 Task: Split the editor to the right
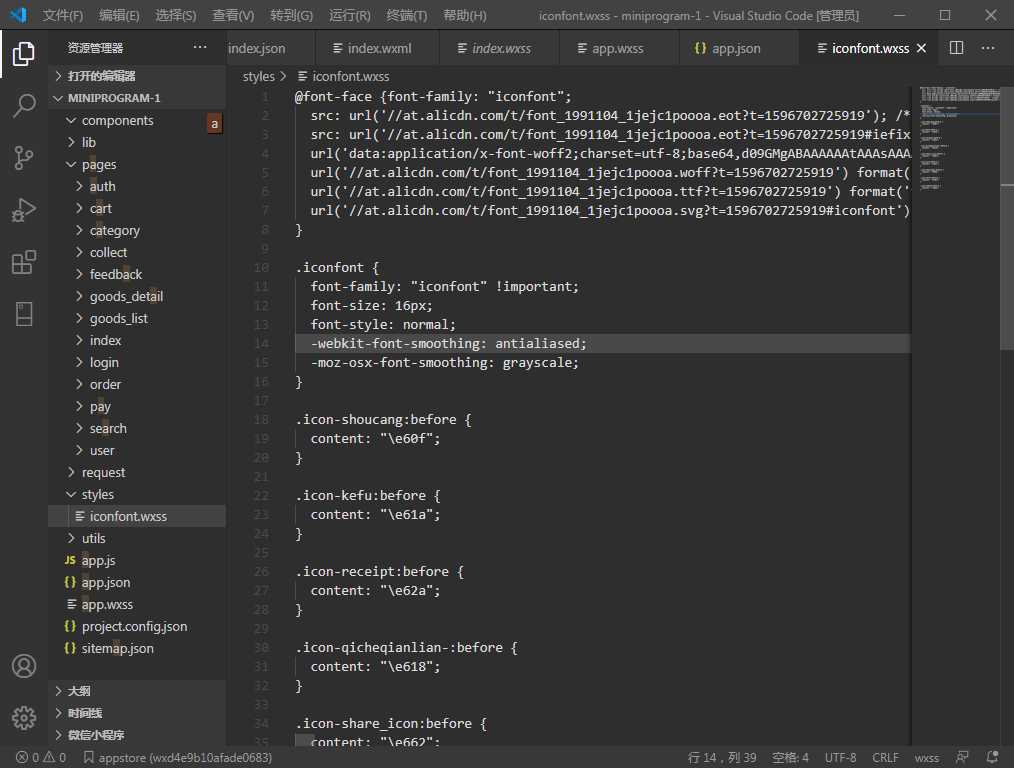[x=956, y=48]
